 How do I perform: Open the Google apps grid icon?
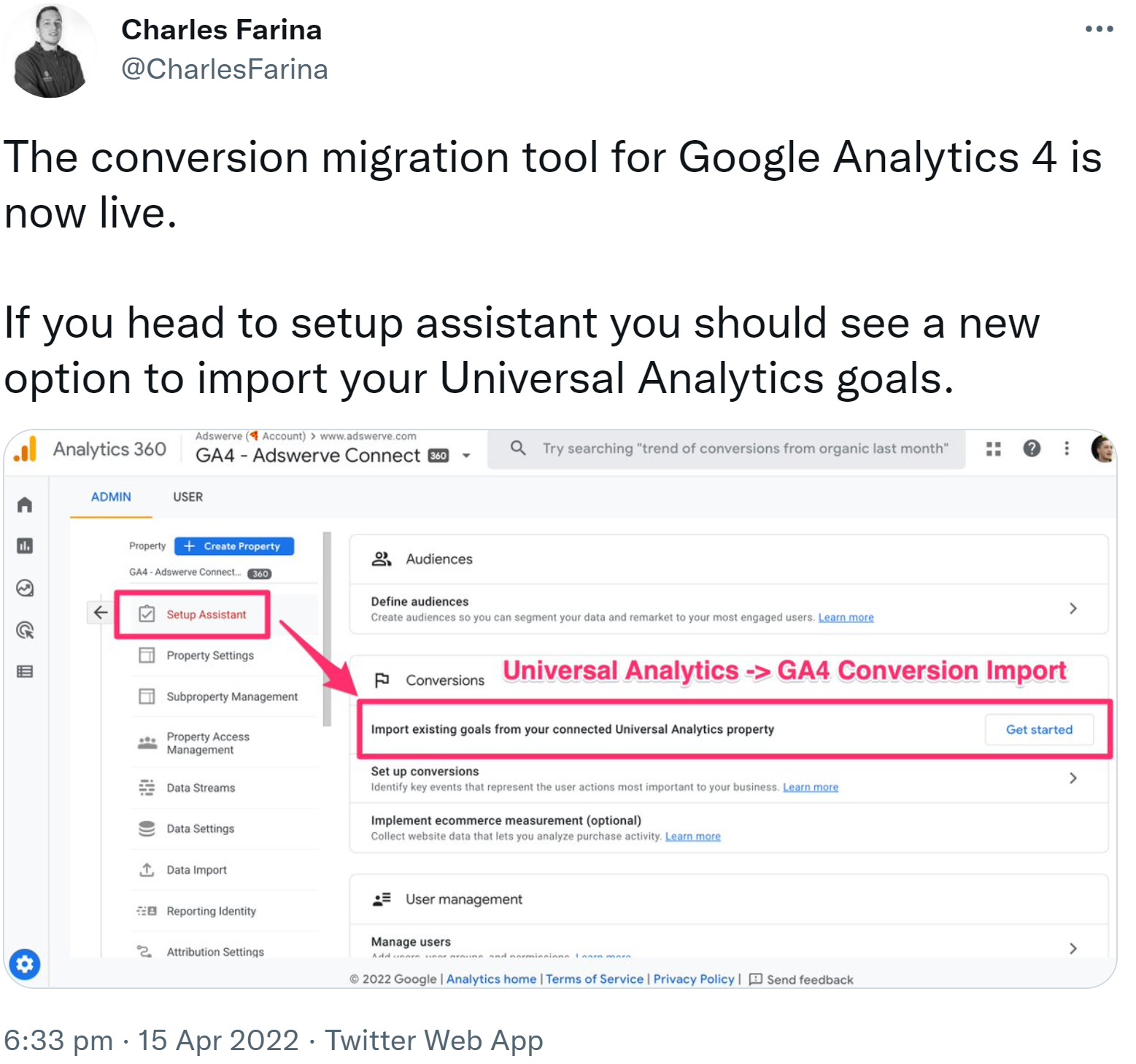[x=994, y=448]
